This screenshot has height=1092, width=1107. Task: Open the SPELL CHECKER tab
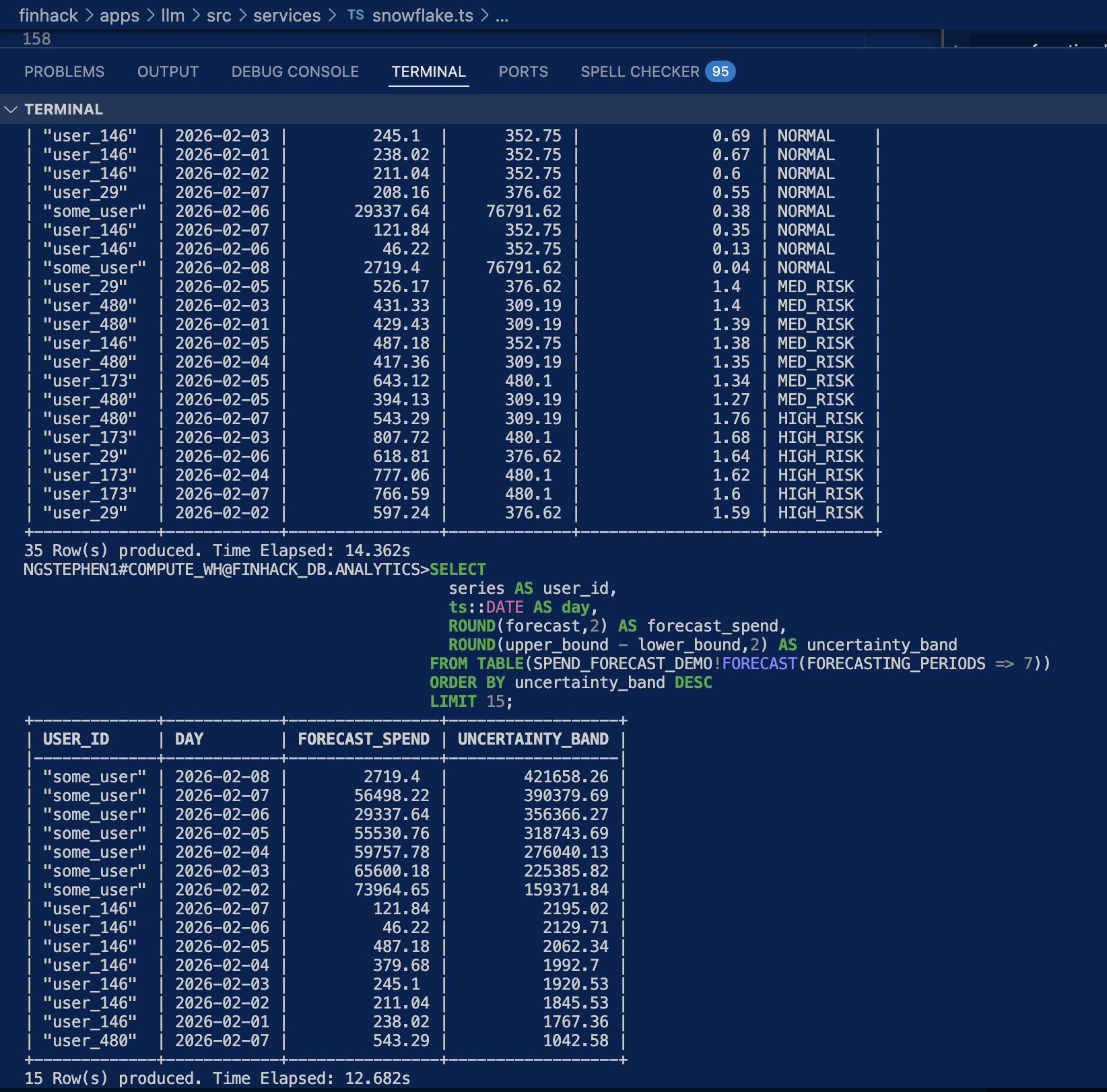click(640, 71)
